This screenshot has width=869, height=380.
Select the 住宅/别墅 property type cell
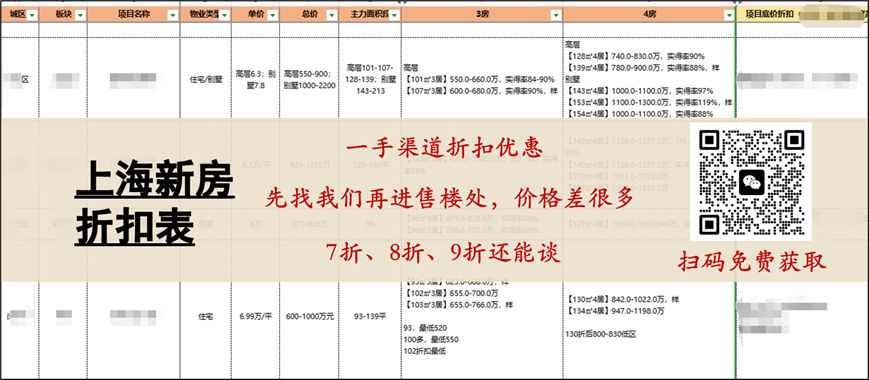coord(206,80)
